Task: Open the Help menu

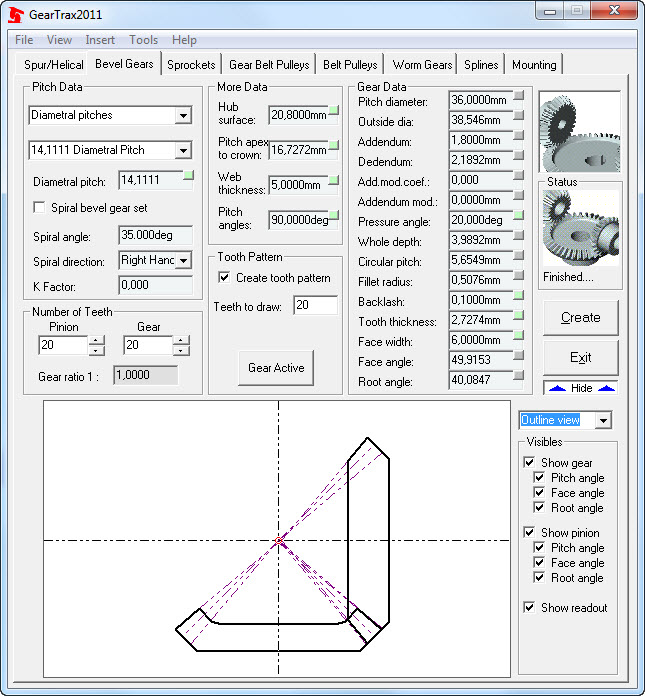Action: [184, 40]
